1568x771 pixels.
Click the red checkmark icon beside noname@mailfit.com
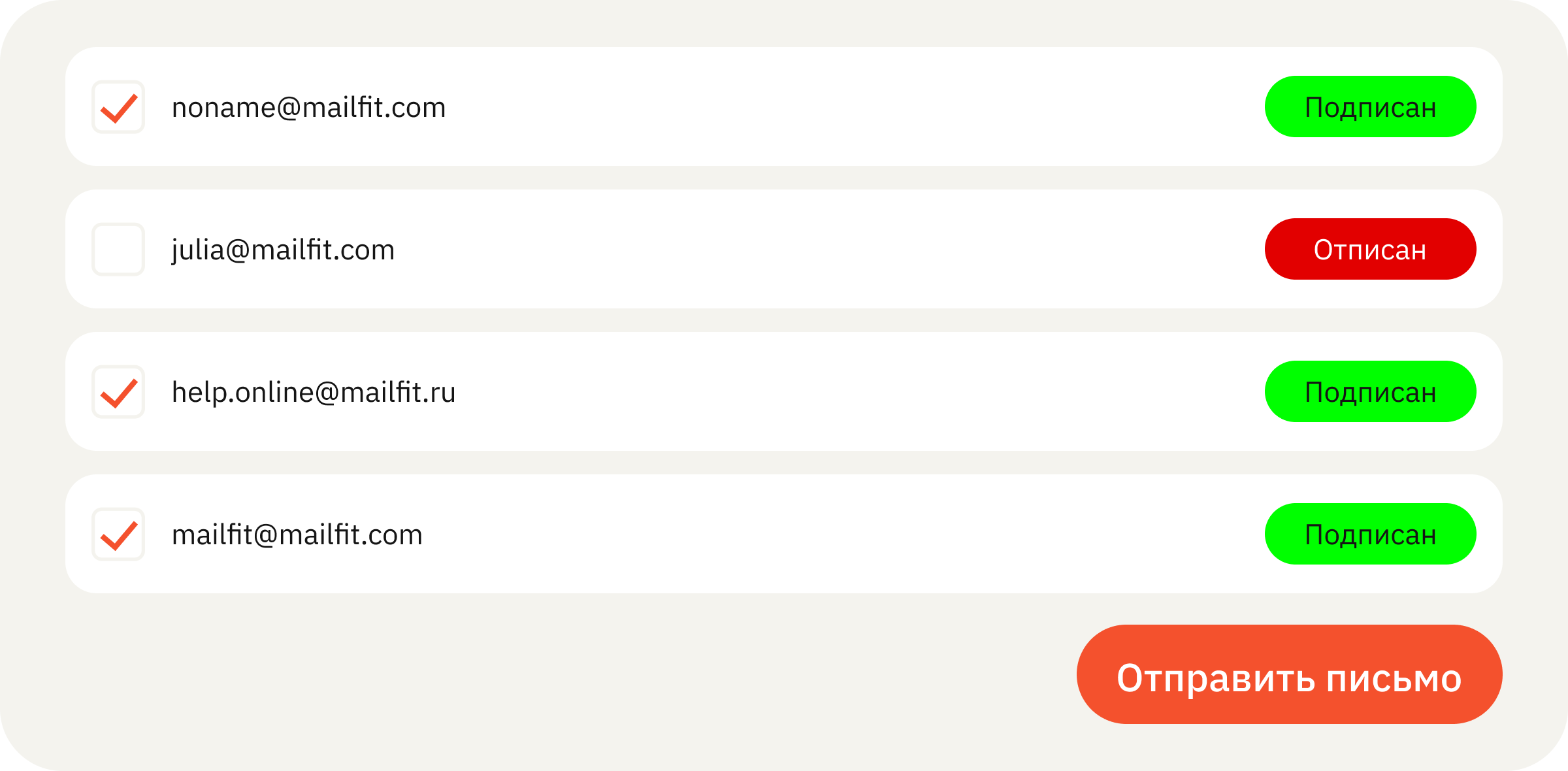pyautogui.click(x=119, y=108)
